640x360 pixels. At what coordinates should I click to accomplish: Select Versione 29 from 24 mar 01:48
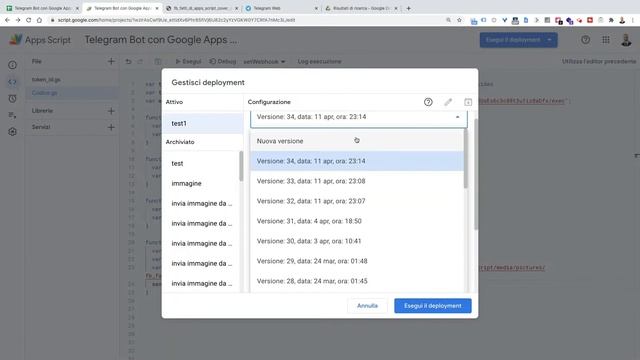click(357, 261)
